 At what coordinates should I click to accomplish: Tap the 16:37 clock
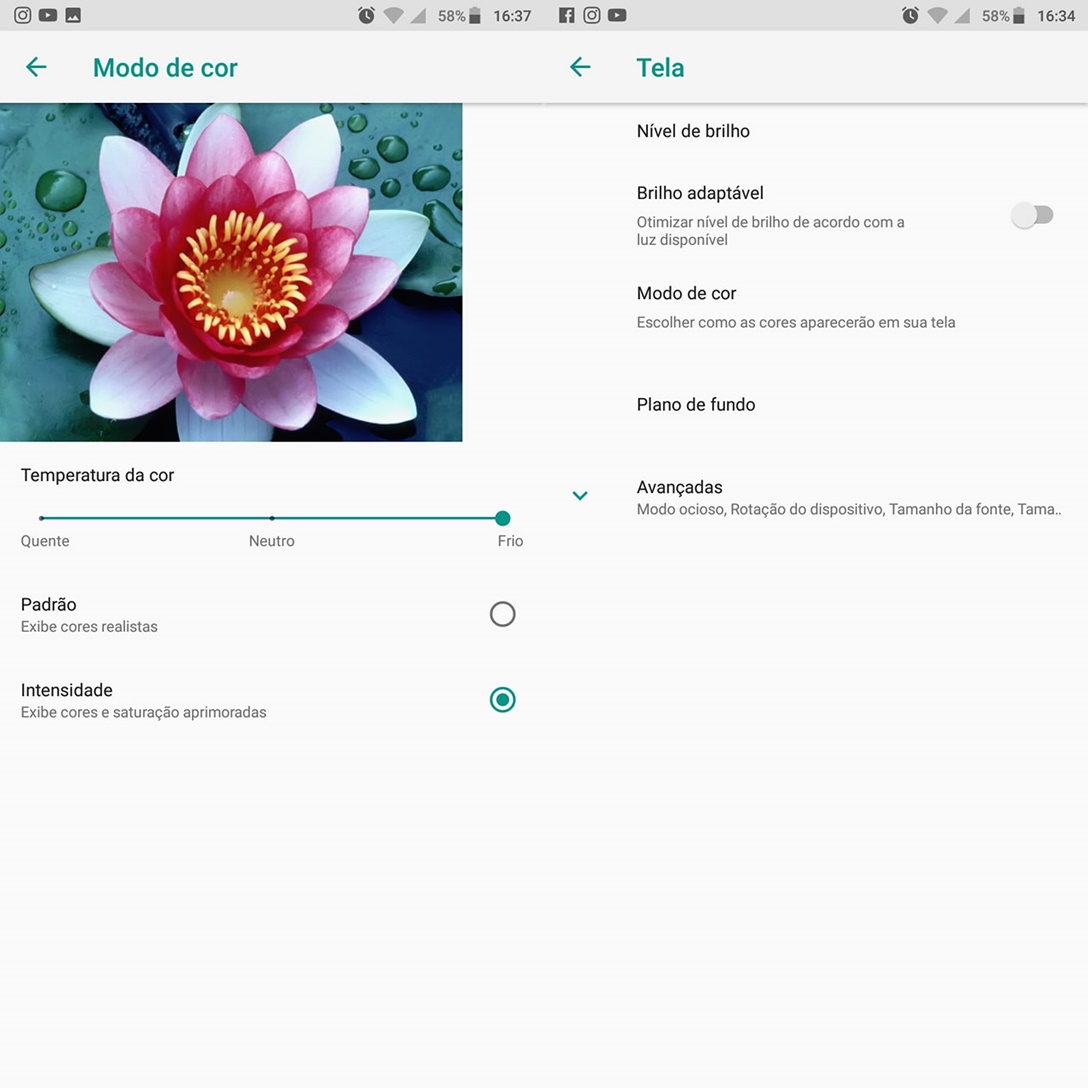click(512, 16)
